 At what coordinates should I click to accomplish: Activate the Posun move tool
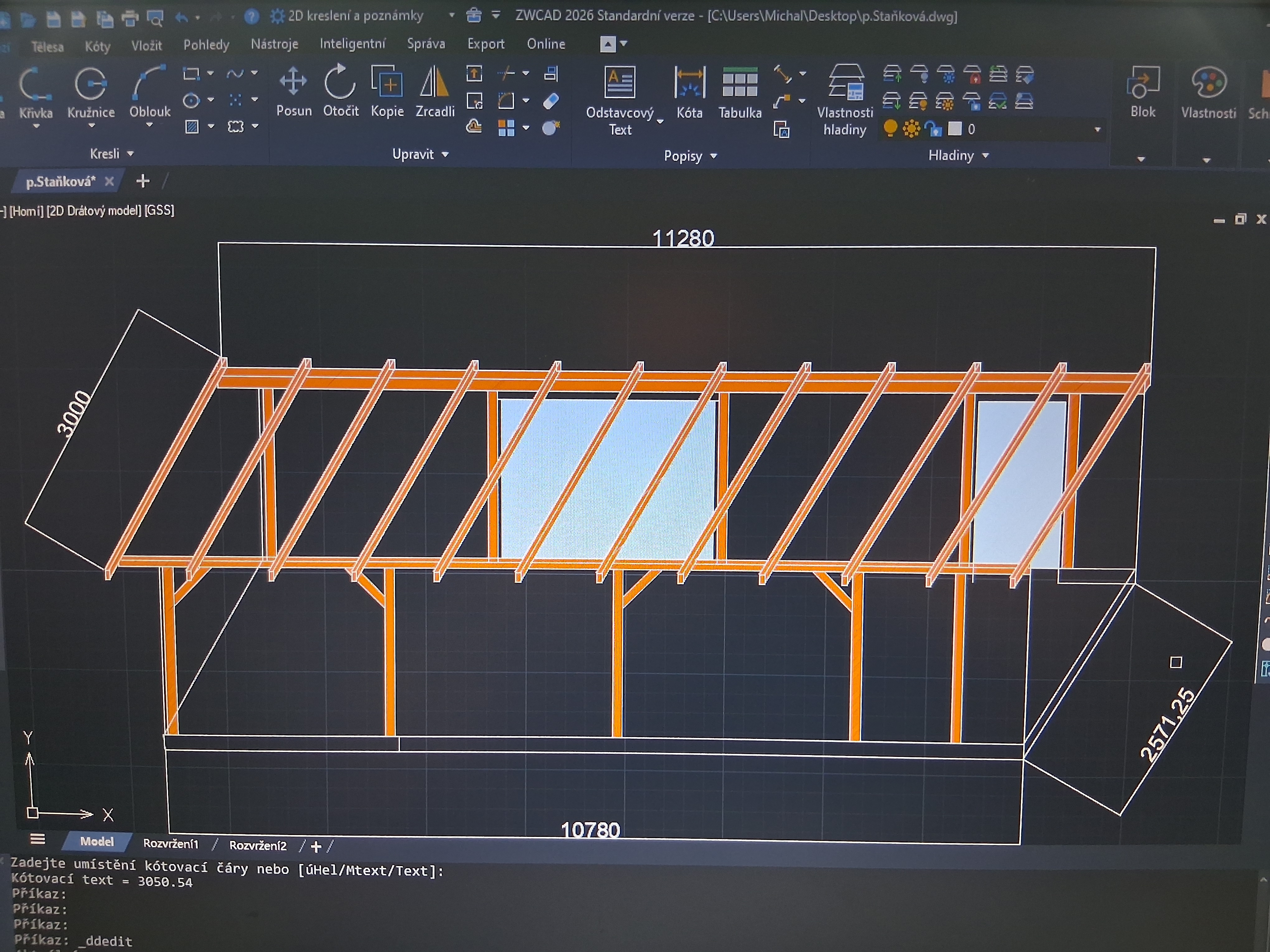pyautogui.click(x=294, y=91)
